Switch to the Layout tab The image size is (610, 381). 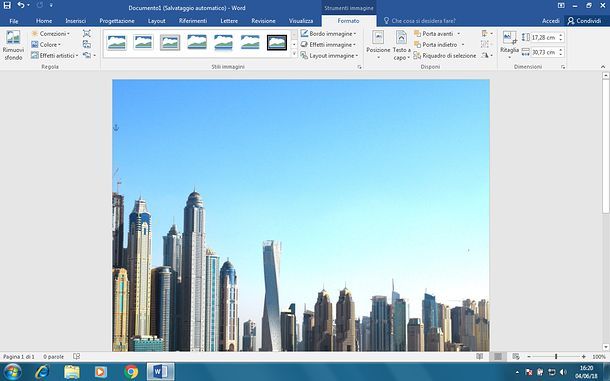click(157, 21)
